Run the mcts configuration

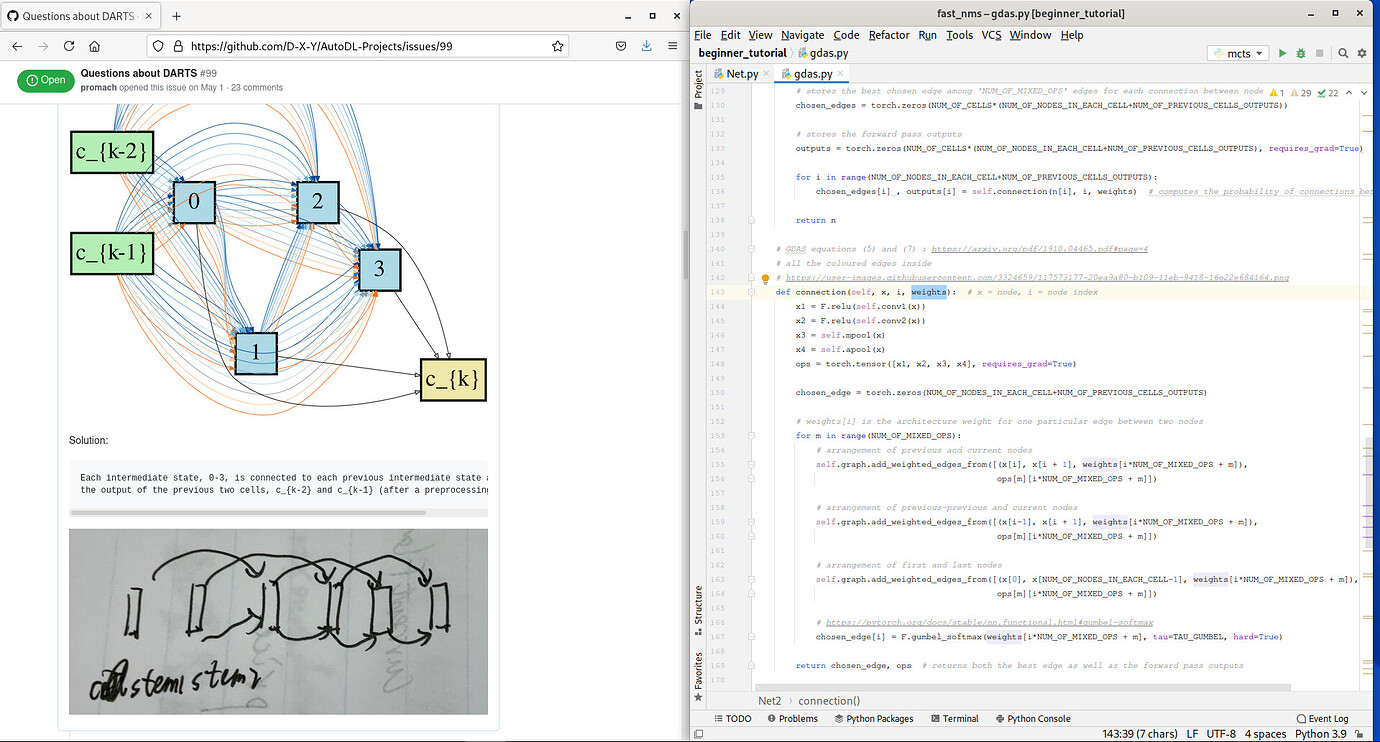1282,53
